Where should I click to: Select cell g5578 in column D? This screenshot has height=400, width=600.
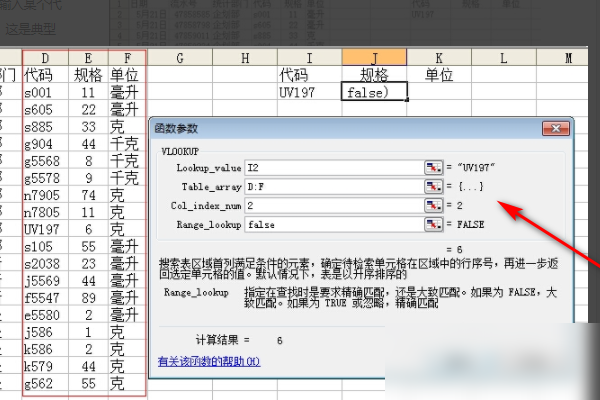[45, 178]
